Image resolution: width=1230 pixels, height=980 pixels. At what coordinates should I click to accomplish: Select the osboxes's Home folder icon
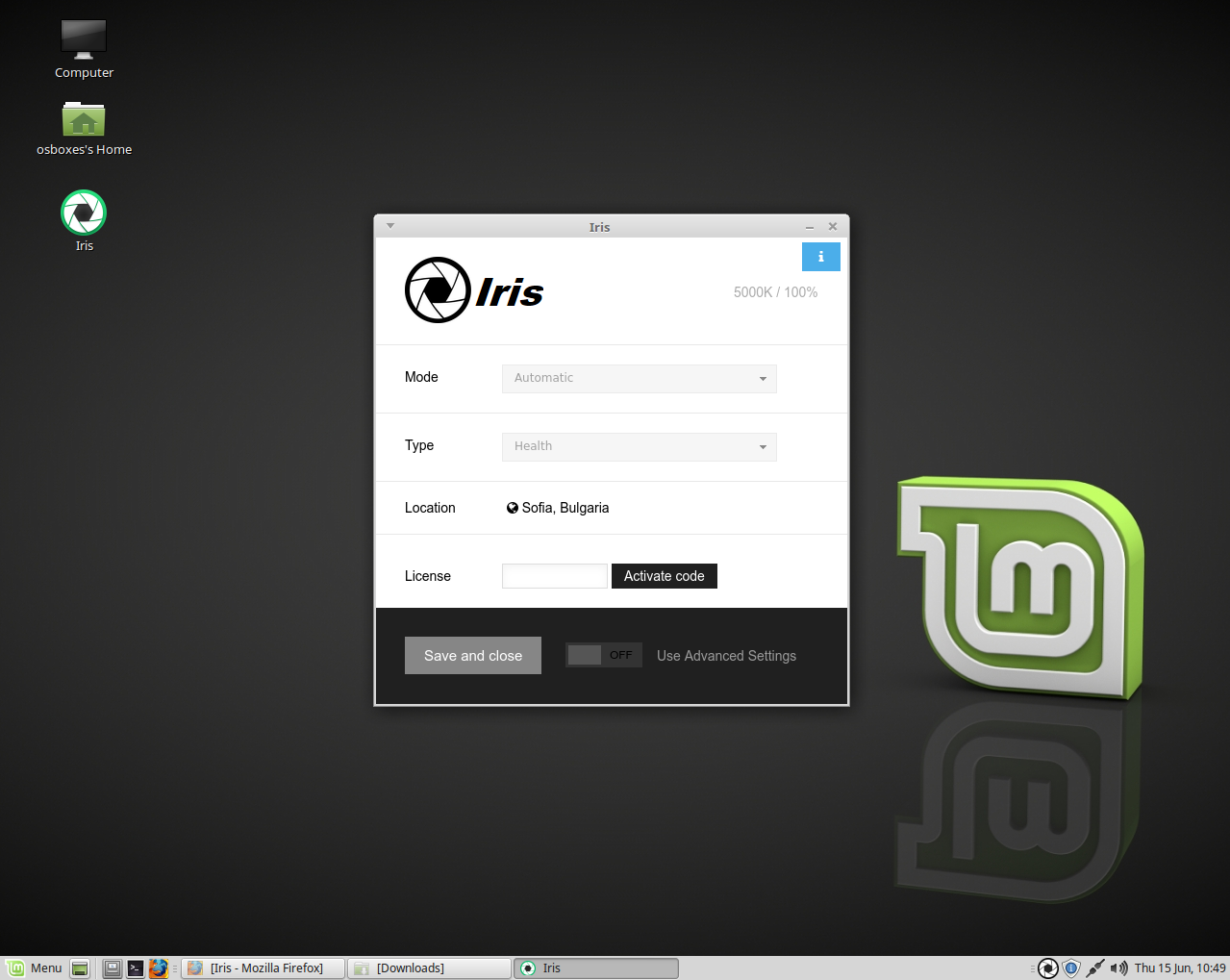84,119
